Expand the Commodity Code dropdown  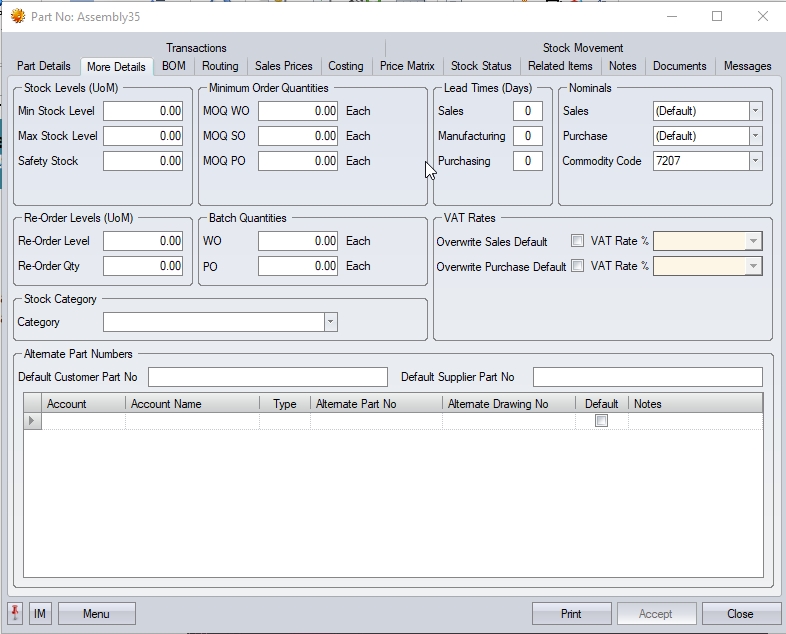[x=755, y=161]
